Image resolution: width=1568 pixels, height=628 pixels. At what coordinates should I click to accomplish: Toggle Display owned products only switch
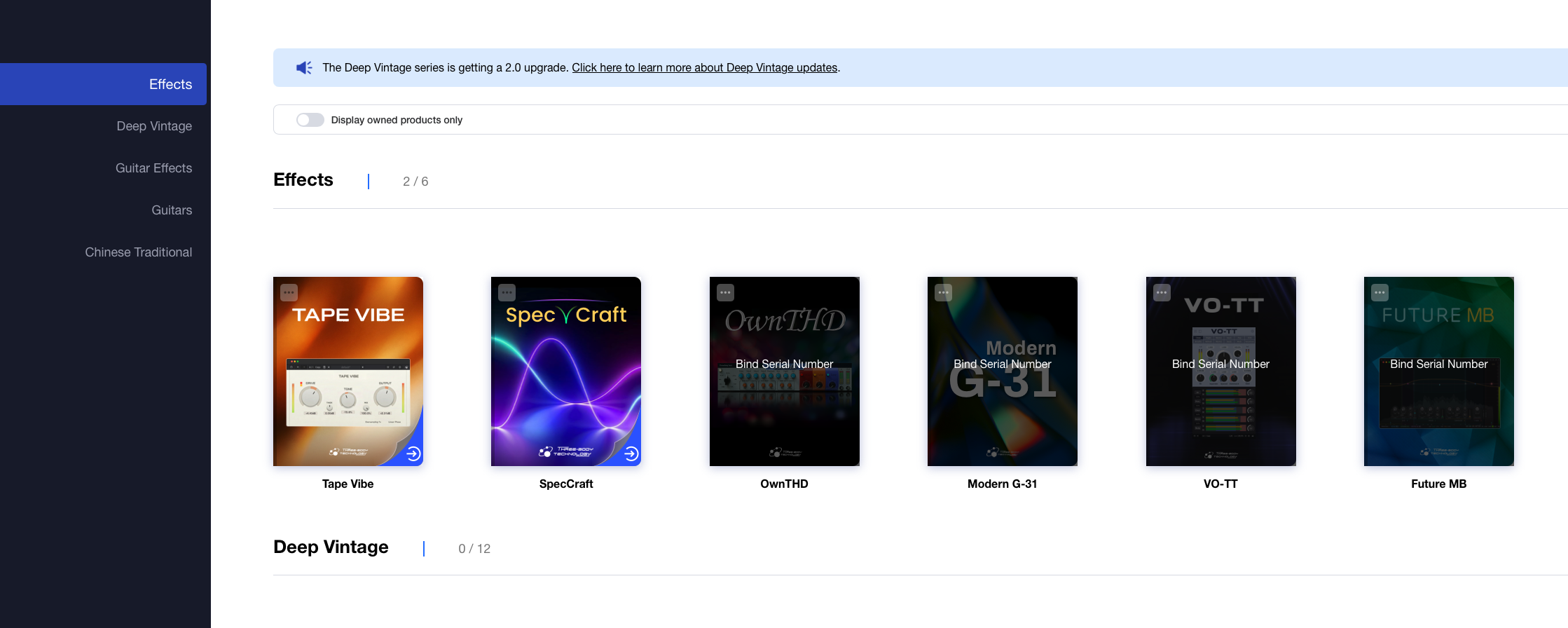point(310,120)
